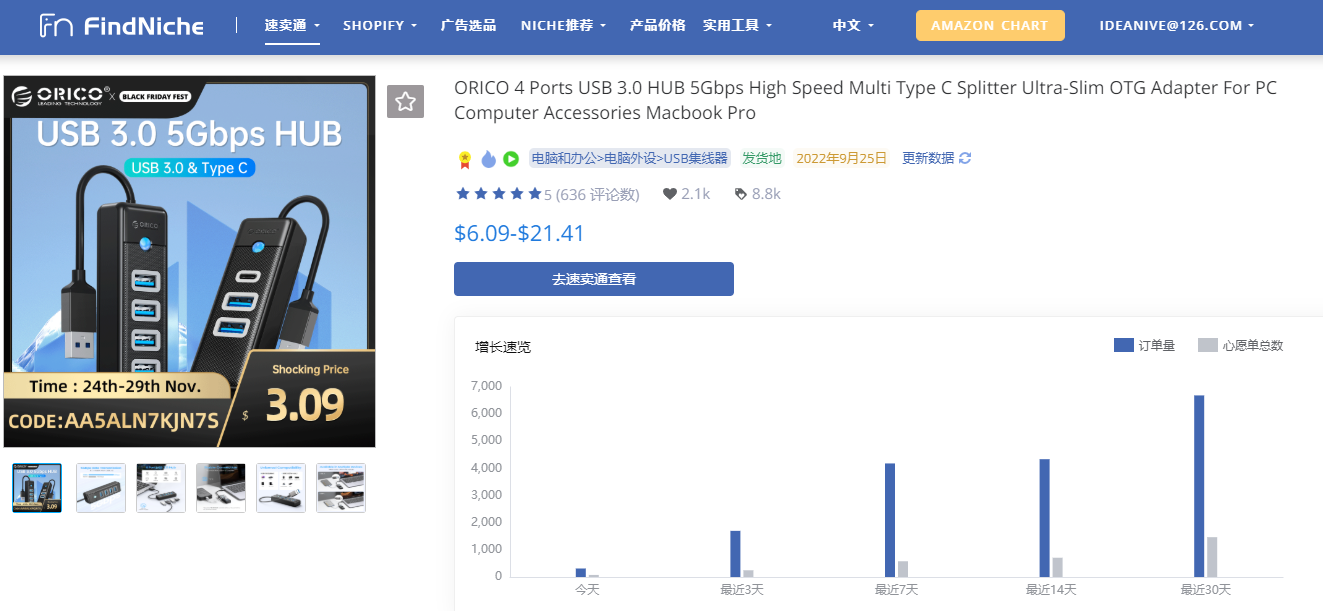Click the $6.09-$21.41 price
Image resolution: width=1323 pixels, height=611 pixels.
(519, 233)
